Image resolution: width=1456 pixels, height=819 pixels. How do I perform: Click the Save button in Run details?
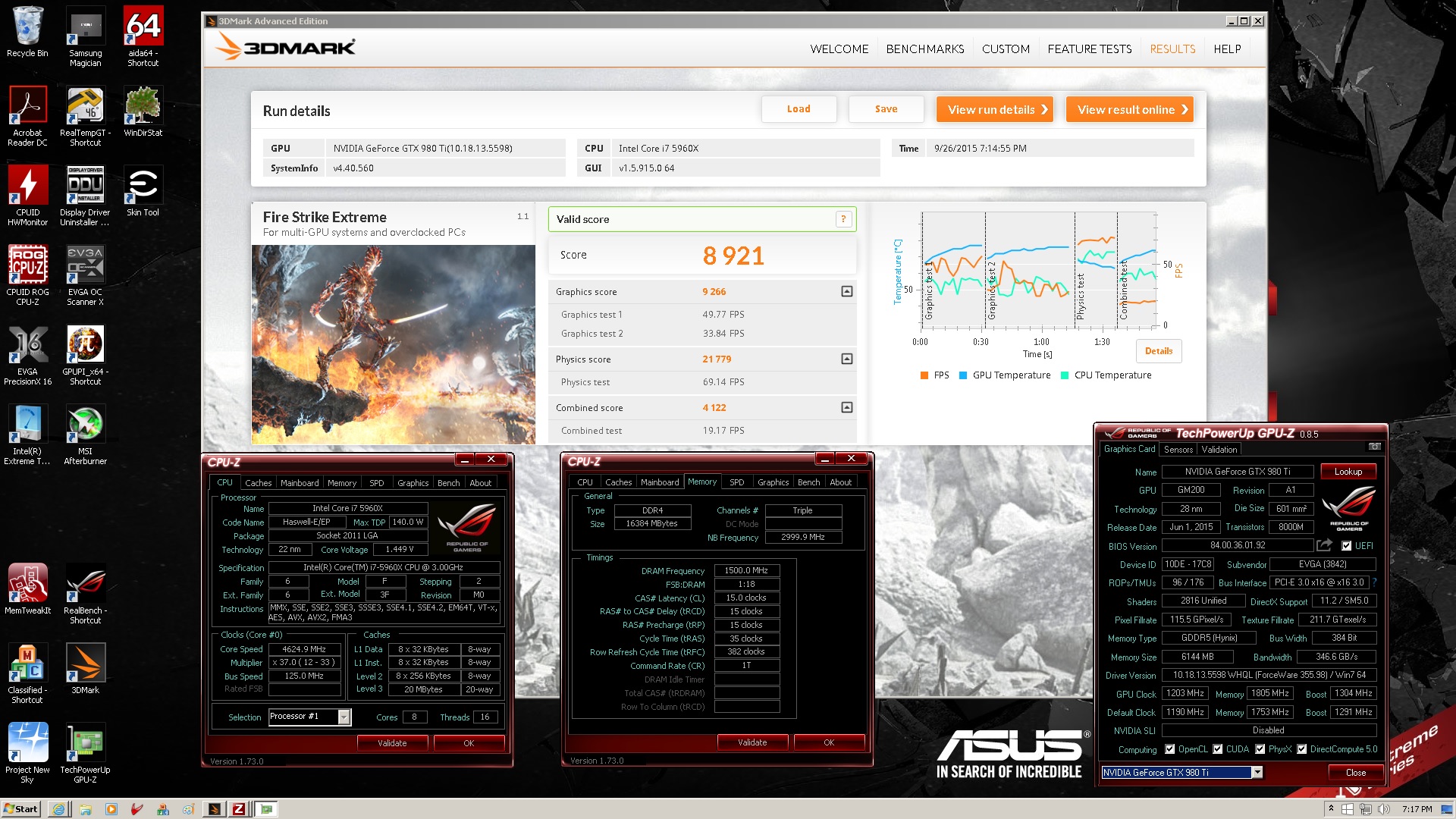tap(886, 109)
